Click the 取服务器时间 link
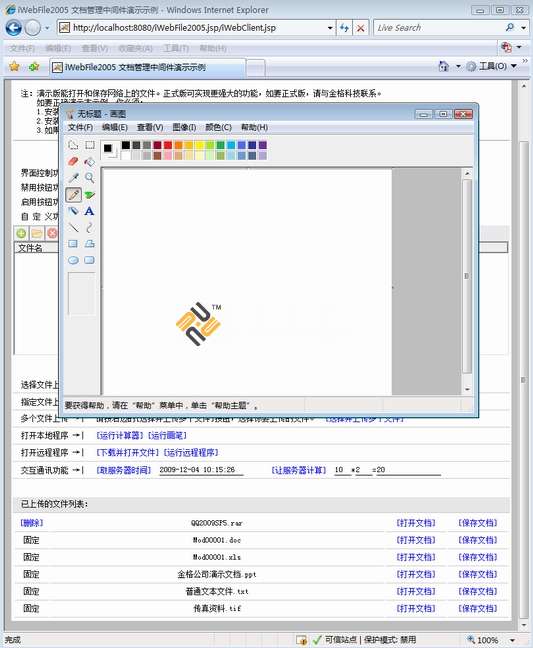Viewport: 533px width, 648px height. (124, 470)
